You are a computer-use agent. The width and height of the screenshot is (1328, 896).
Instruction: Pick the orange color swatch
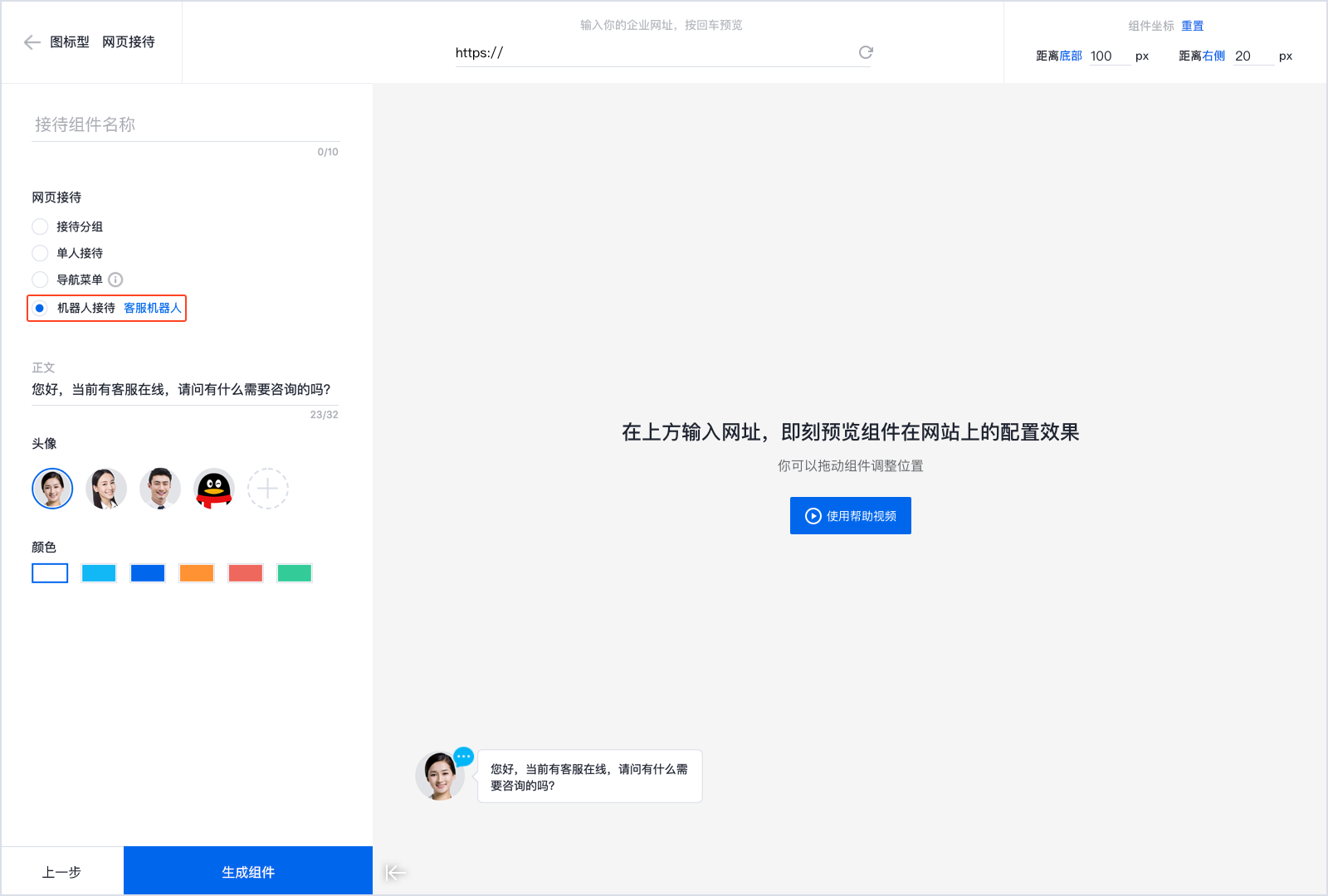(x=197, y=573)
